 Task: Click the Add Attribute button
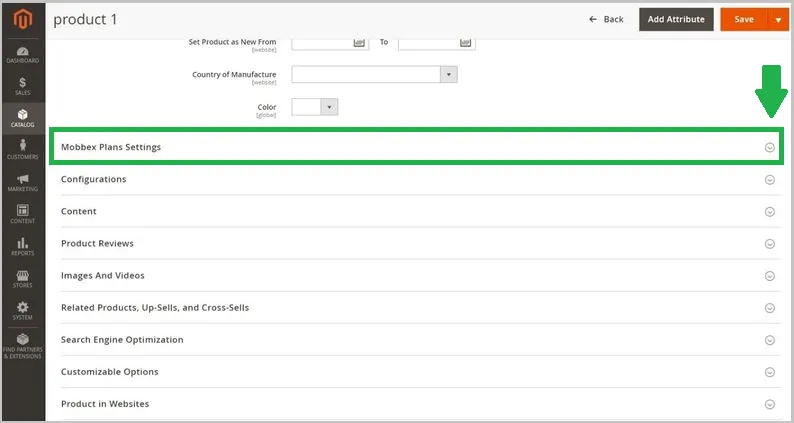(676, 19)
